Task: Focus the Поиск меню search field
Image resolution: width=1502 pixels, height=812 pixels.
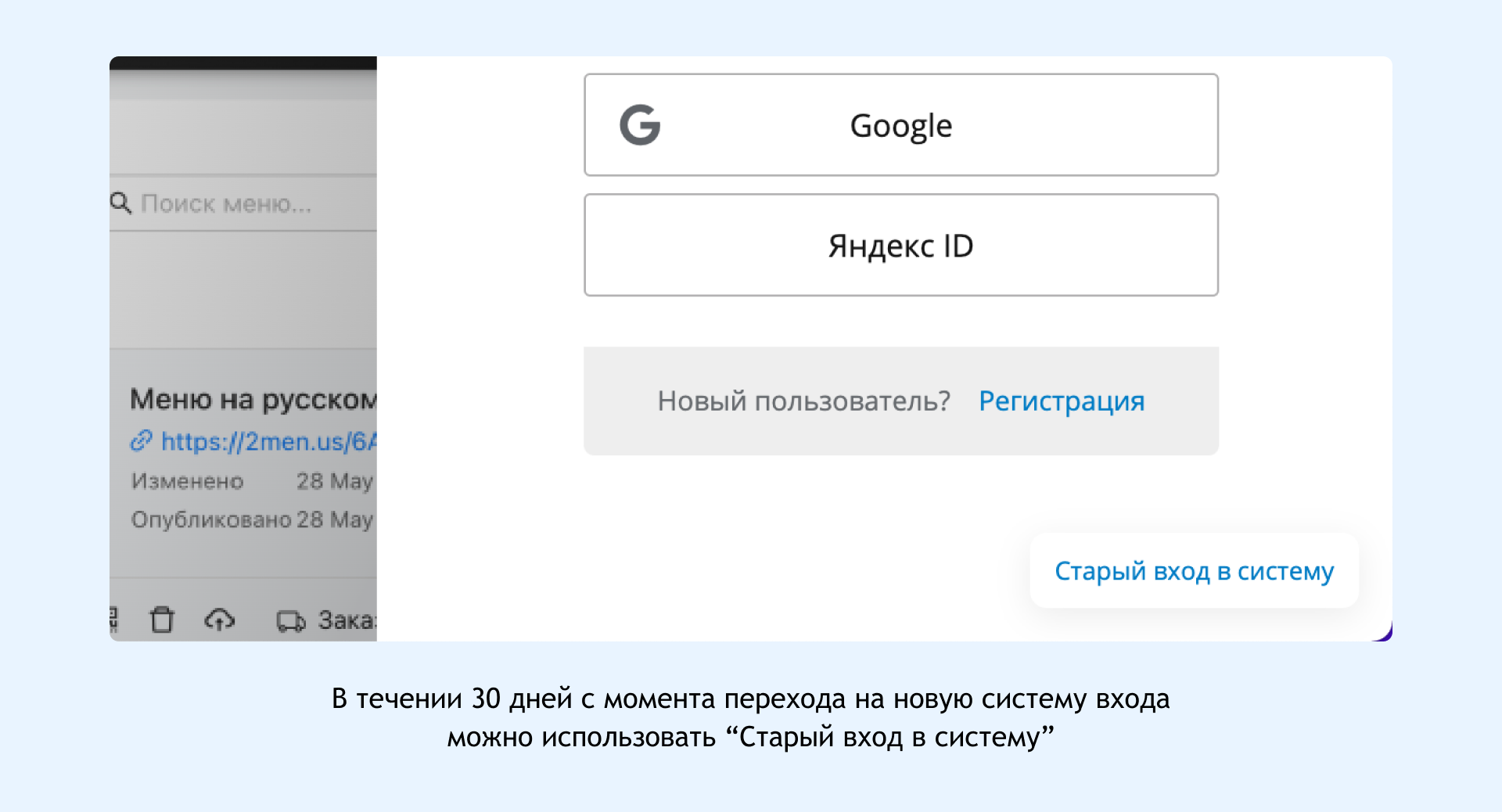Action: 235,204
